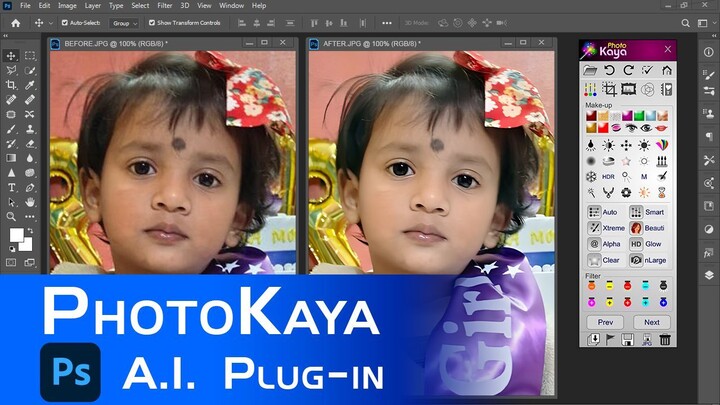Click the hourglass icon in PhotoKaya

[662, 193]
